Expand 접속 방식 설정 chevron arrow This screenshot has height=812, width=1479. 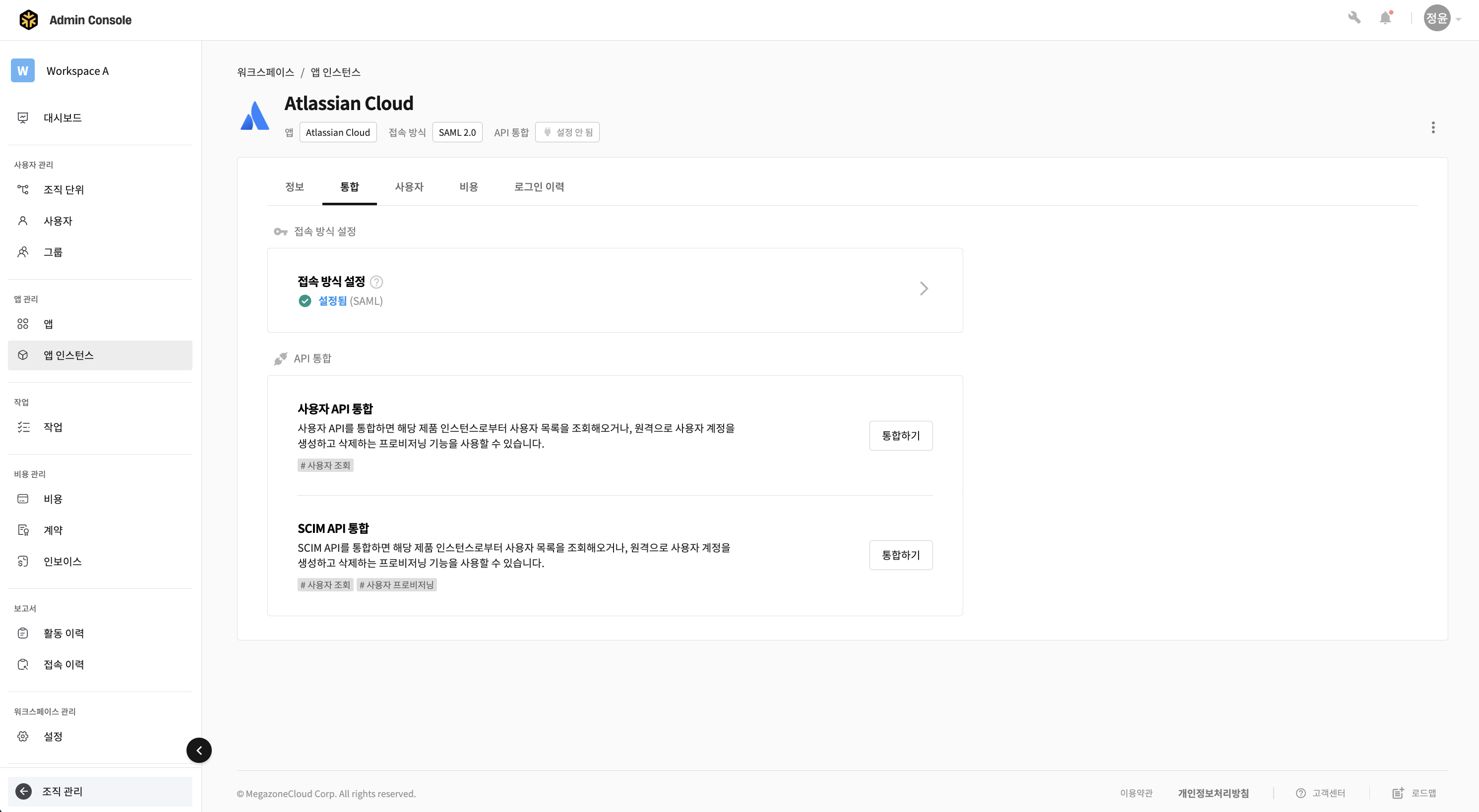pyautogui.click(x=924, y=289)
